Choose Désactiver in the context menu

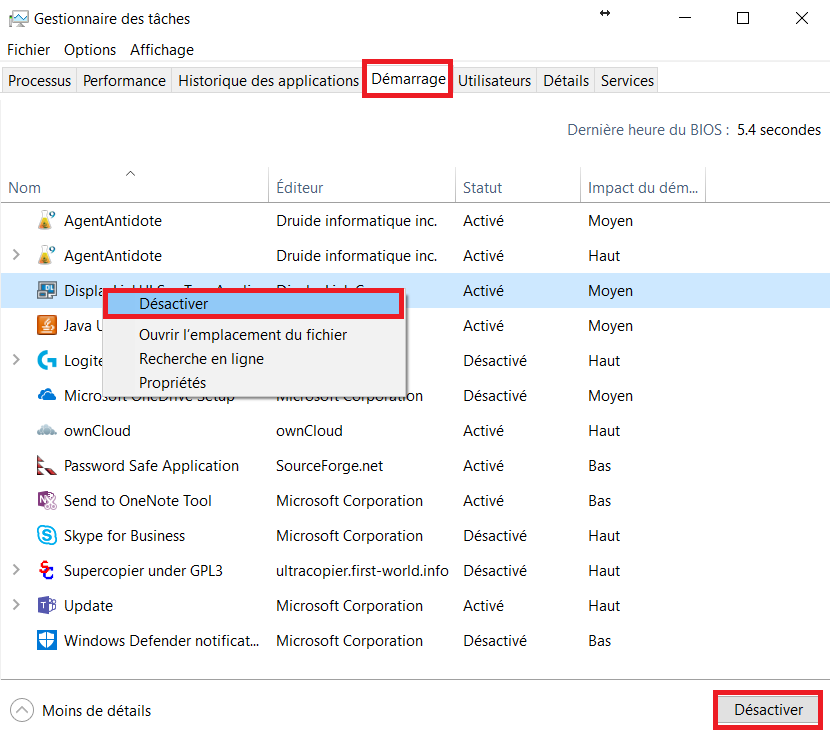coord(254,304)
